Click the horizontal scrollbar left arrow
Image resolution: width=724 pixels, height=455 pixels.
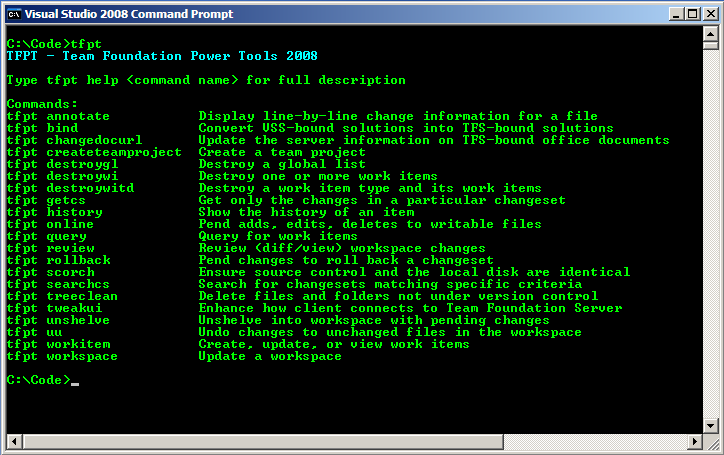tap(14, 442)
